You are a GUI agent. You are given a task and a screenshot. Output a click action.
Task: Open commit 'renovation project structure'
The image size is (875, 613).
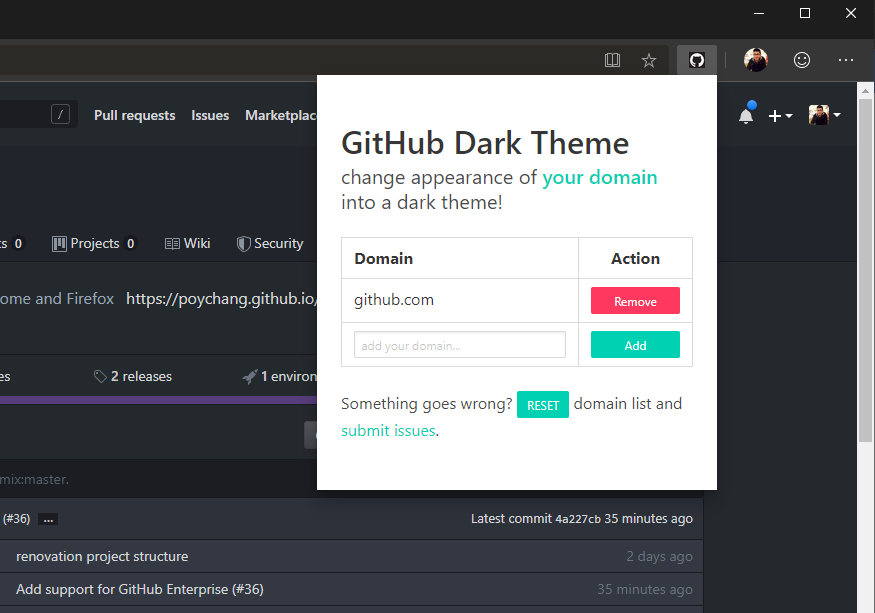pos(102,557)
